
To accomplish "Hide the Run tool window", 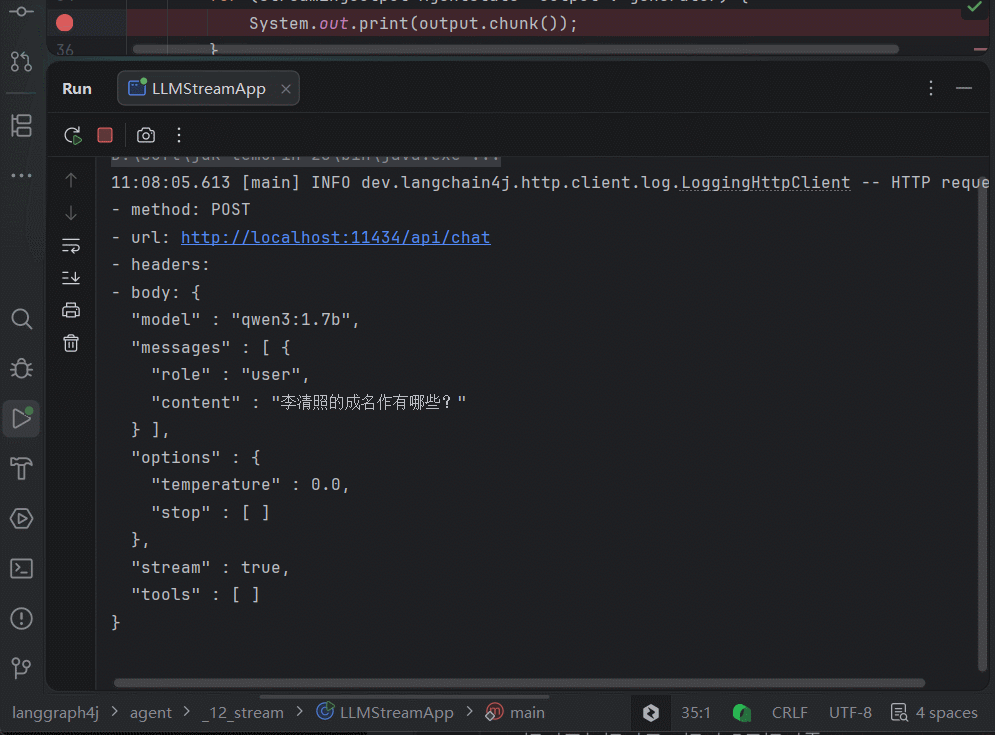I will tap(964, 88).
